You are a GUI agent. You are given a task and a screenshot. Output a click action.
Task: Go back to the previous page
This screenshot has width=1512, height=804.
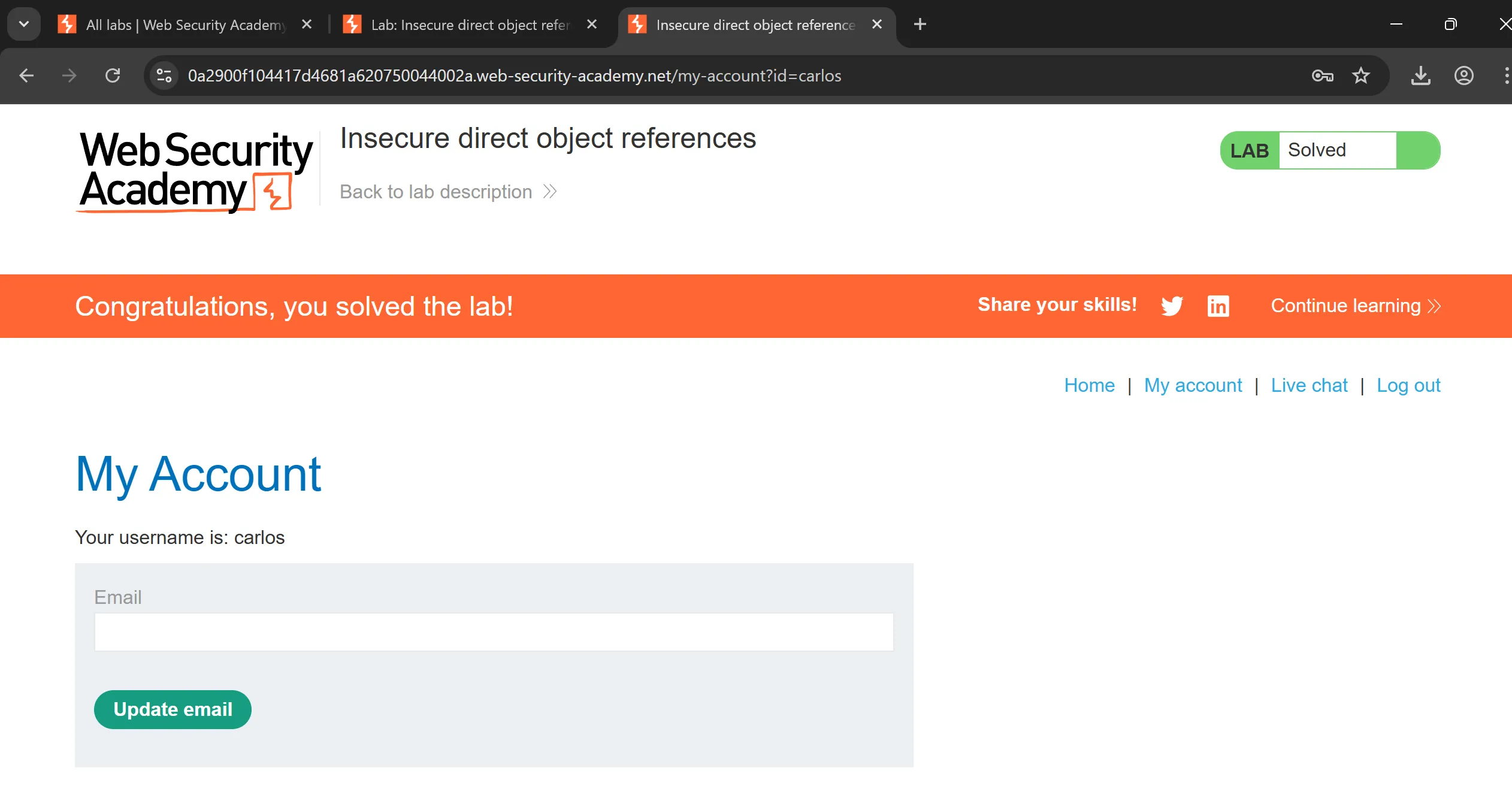click(x=26, y=75)
